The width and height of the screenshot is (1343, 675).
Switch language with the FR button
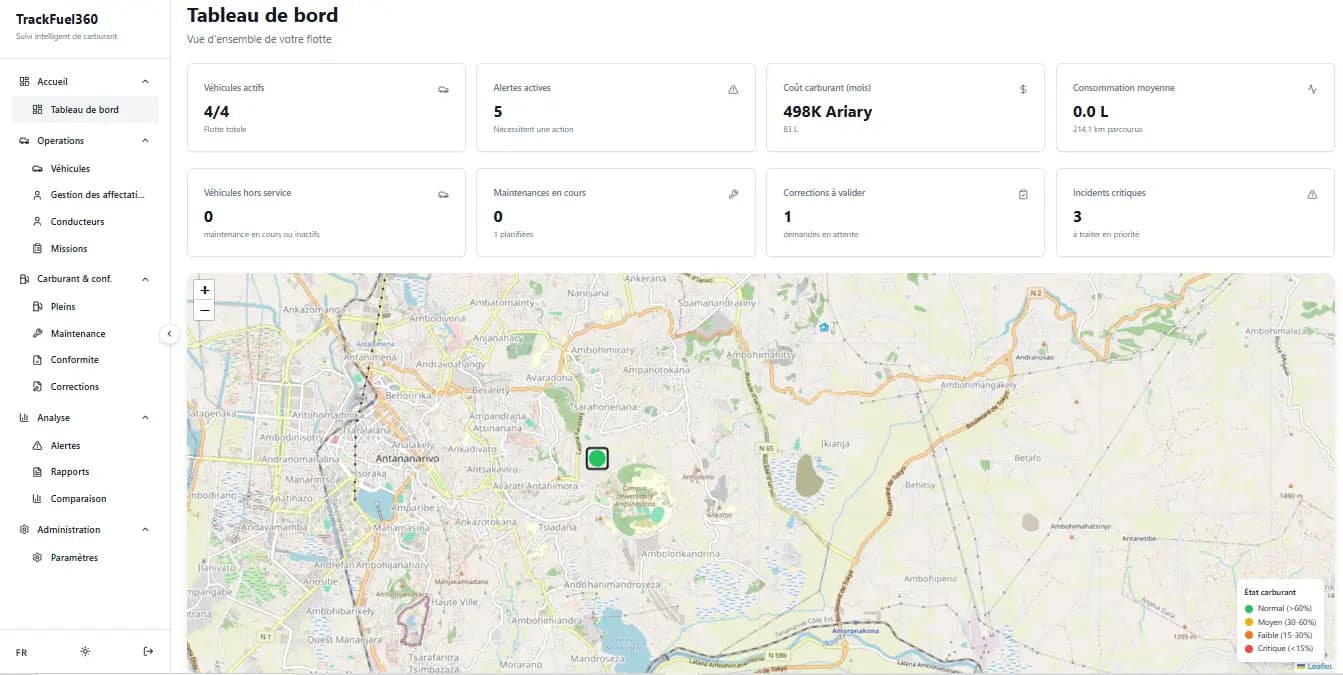pyautogui.click(x=22, y=652)
